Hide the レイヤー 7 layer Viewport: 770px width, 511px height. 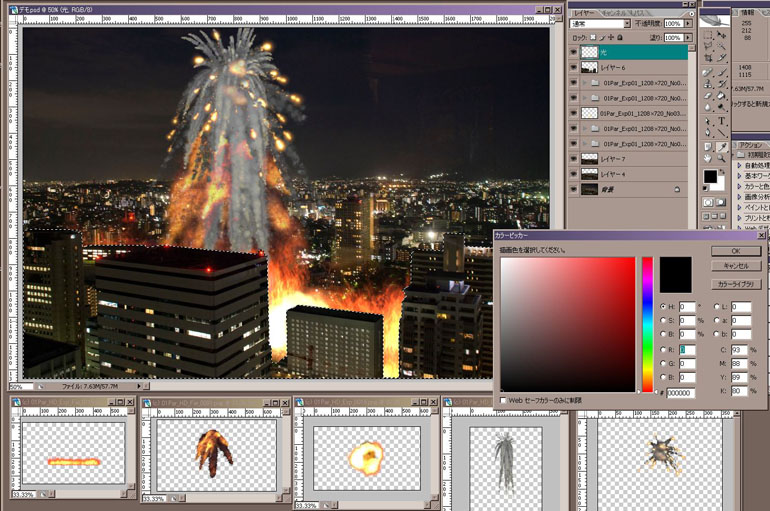coord(573,159)
